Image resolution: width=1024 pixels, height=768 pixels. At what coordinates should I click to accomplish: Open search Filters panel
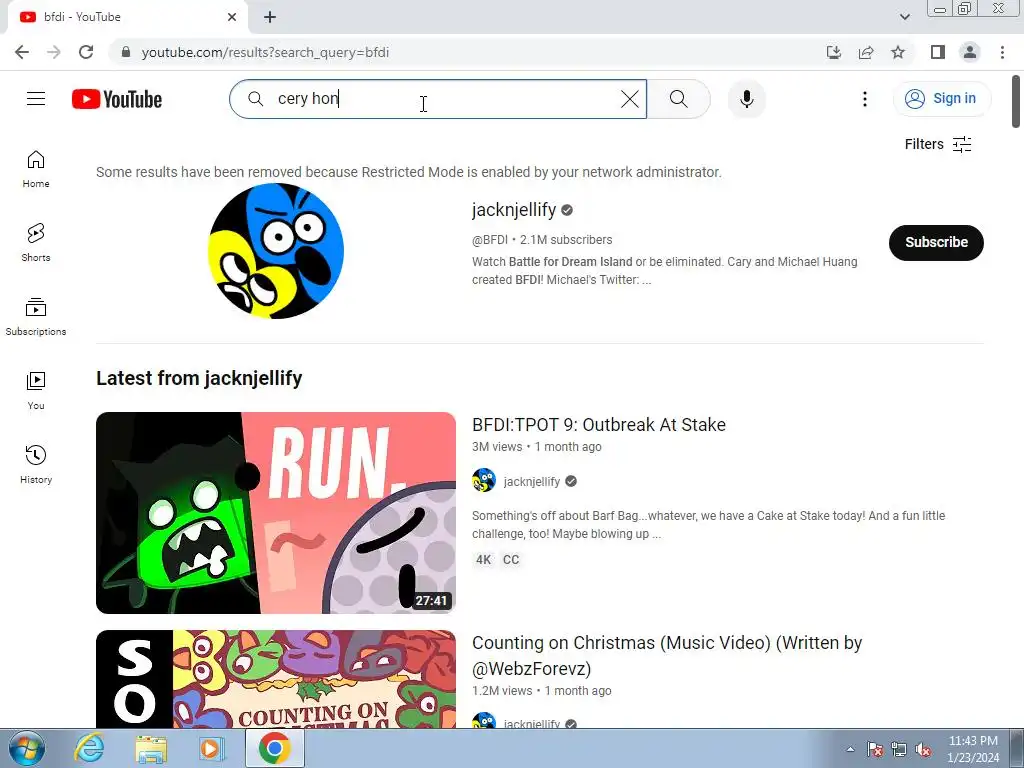pyautogui.click(x=938, y=144)
